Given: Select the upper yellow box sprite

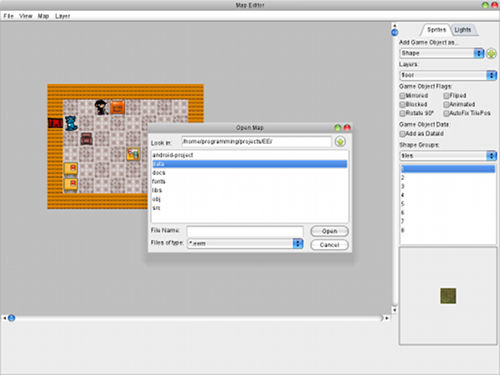Looking at the screenshot, I should [71, 169].
